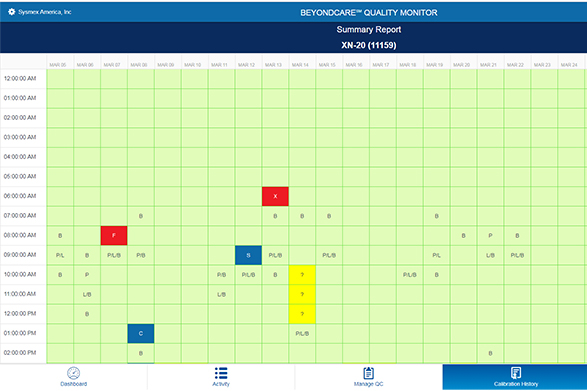587x391 pixels.
Task: Click the Manage QC tab label
Action: pos(368,384)
